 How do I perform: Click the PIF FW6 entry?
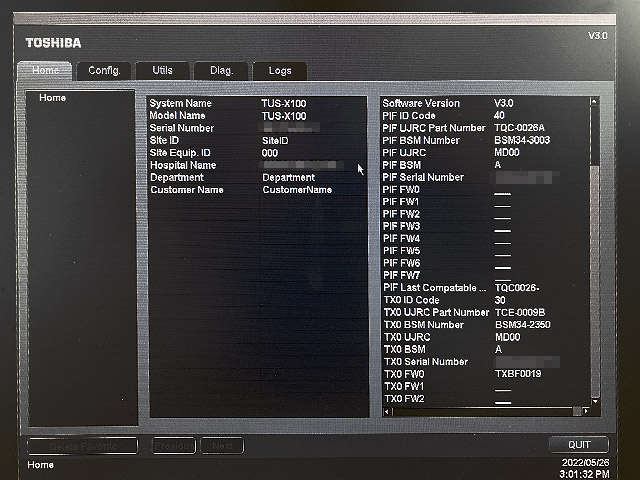(x=486, y=263)
